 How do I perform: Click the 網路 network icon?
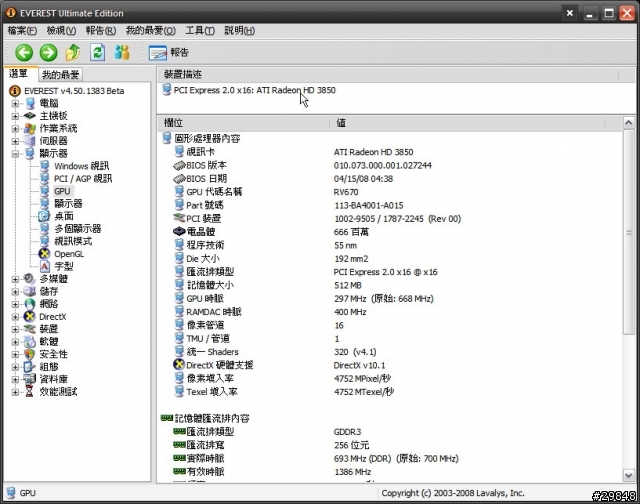point(29,304)
